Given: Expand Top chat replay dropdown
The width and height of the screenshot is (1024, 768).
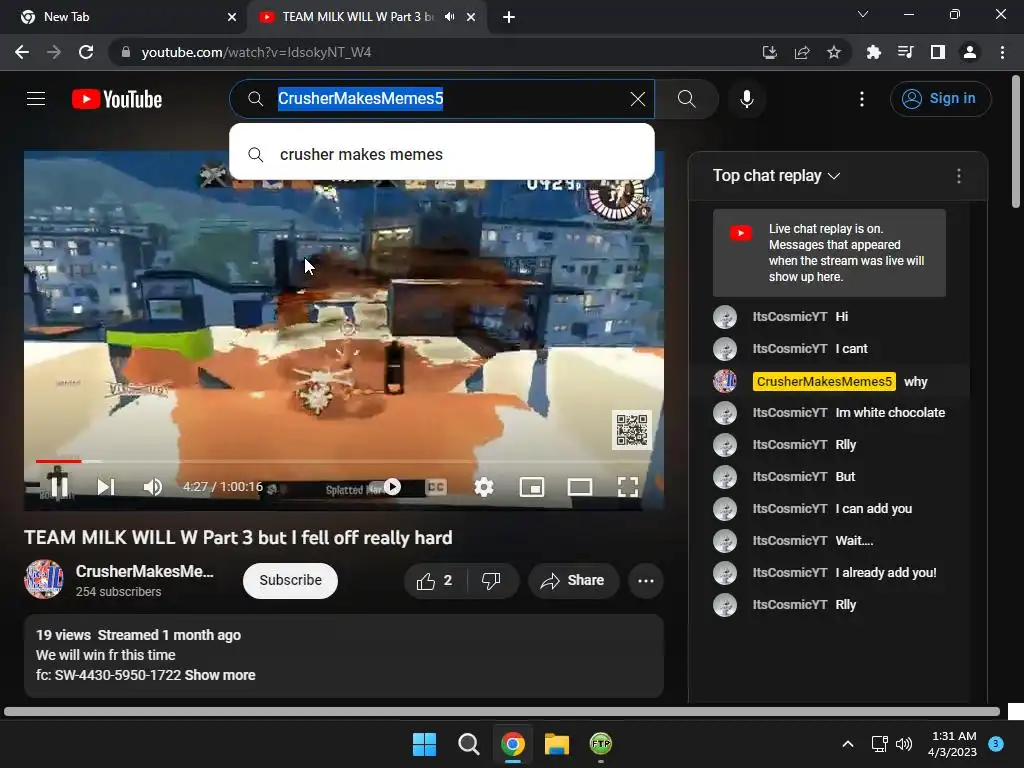Looking at the screenshot, I should (x=776, y=176).
